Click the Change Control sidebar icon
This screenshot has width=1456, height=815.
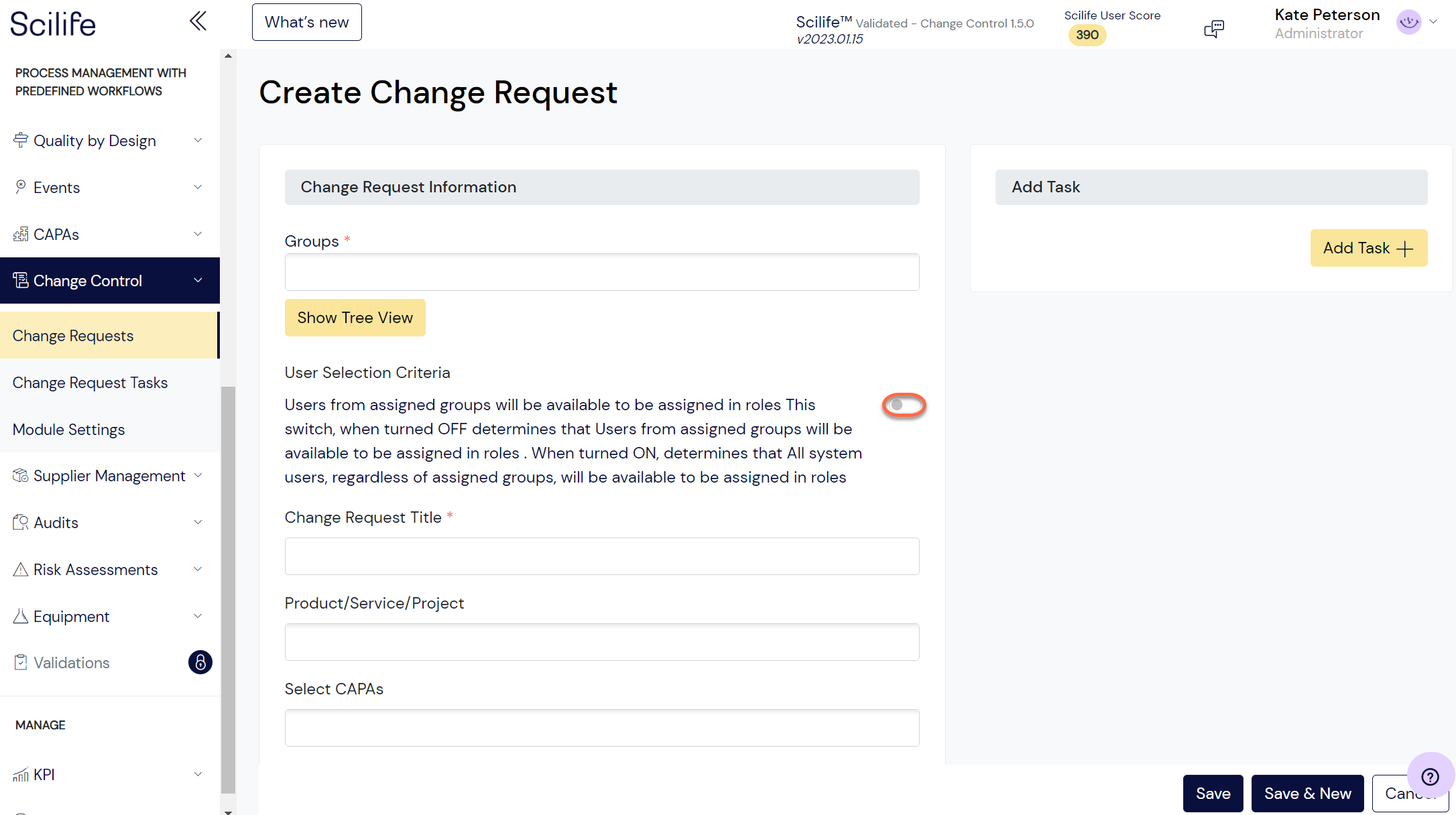[21, 280]
